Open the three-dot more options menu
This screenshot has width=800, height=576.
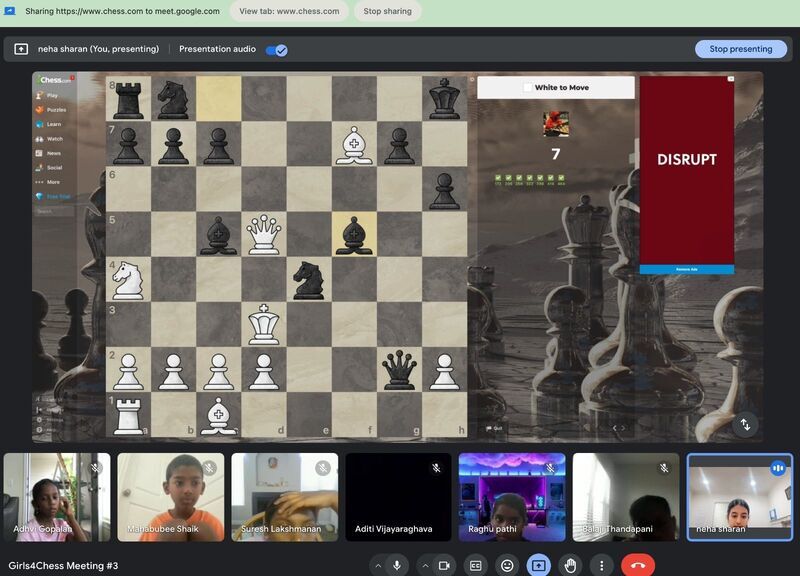(600, 565)
